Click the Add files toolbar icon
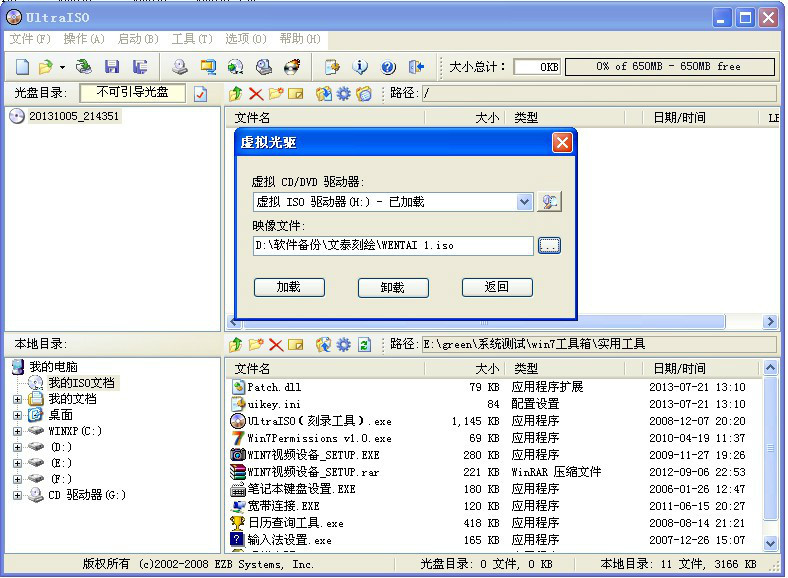 tap(332, 66)
